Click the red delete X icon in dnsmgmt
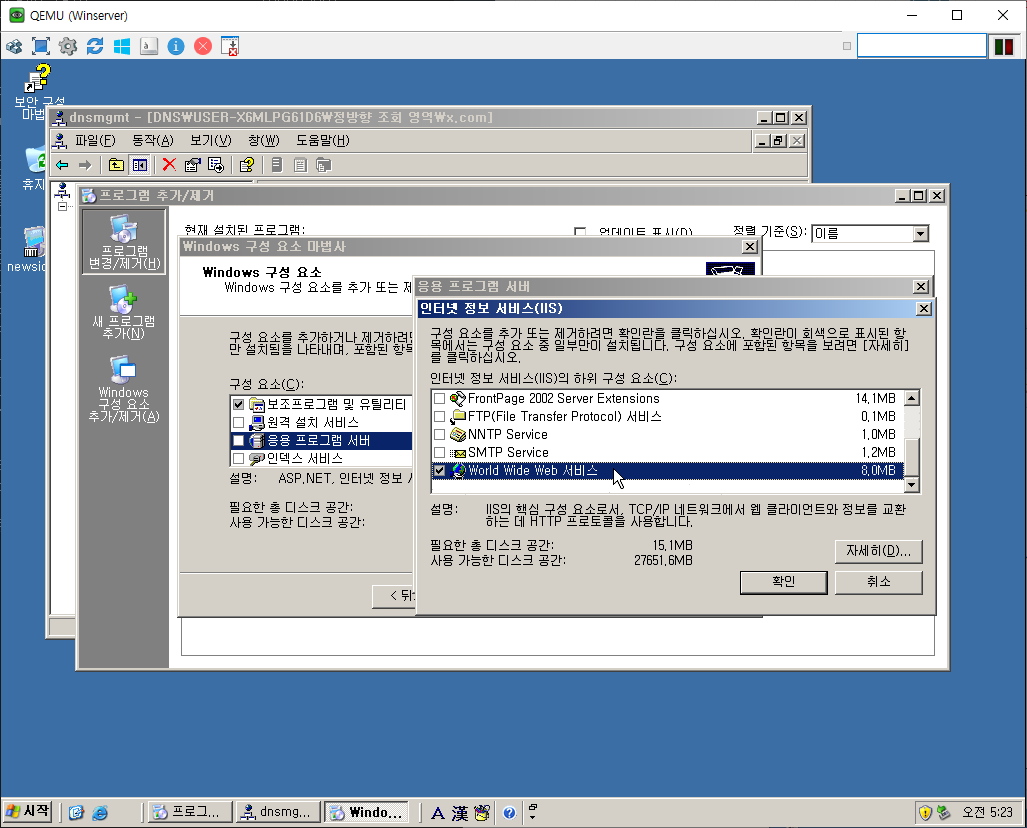1027x828 pixels. point(169,164)
